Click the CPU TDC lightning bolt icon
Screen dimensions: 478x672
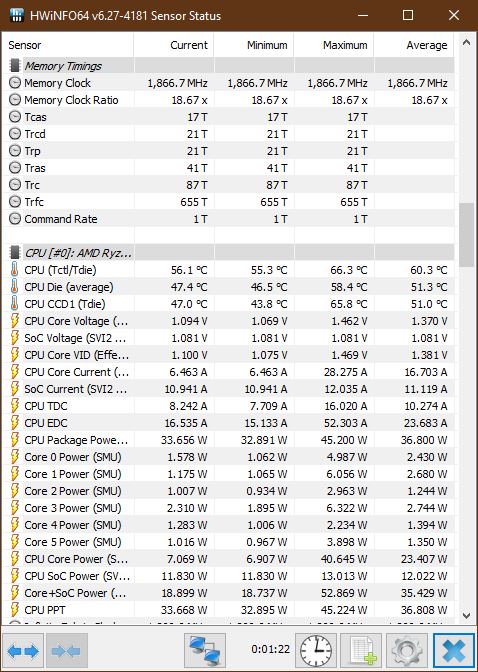pos(15,405)
